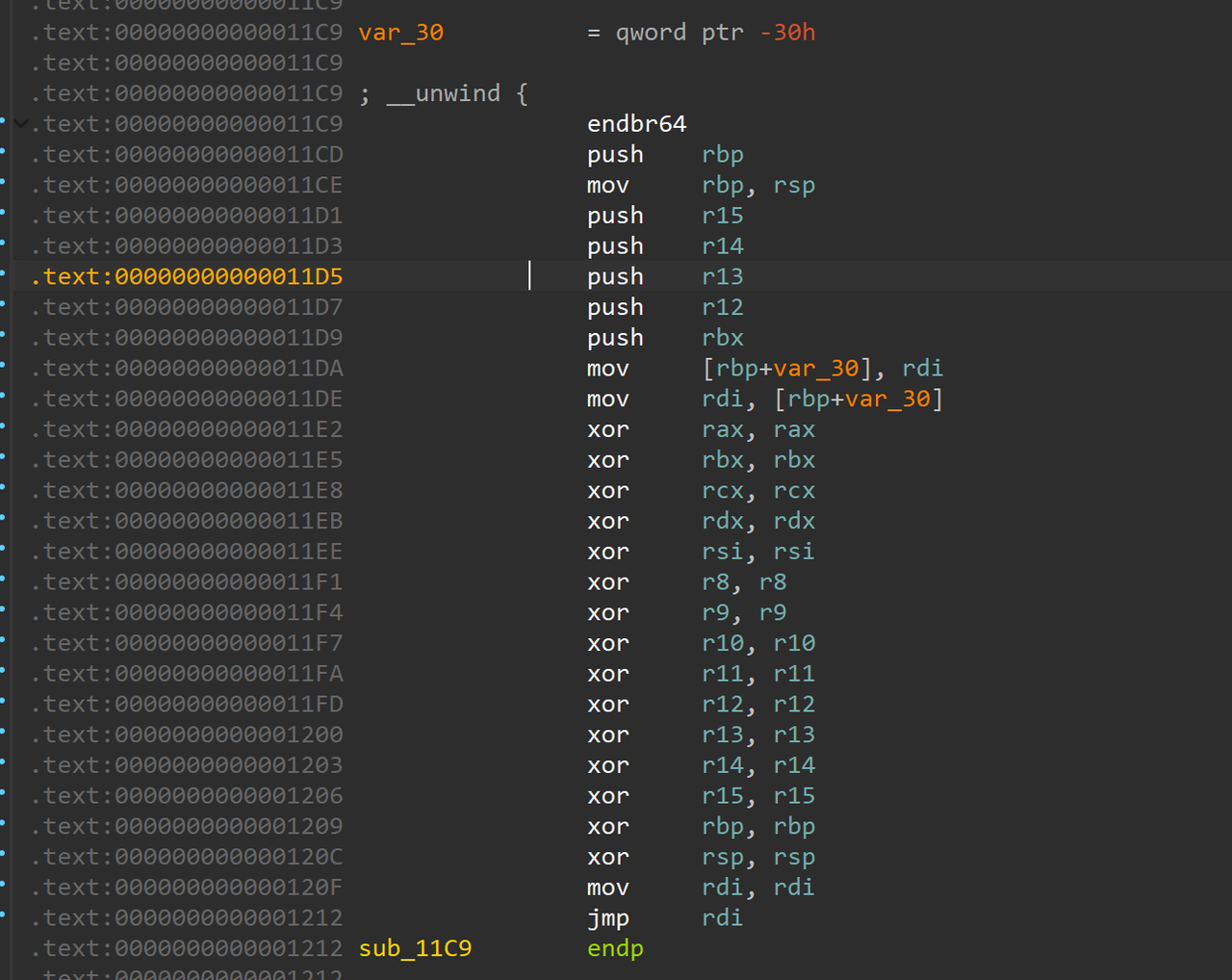Click address .text:0000000000001203
The width and height of the screenshot is (1232, 980).
[x=187, y=766]
